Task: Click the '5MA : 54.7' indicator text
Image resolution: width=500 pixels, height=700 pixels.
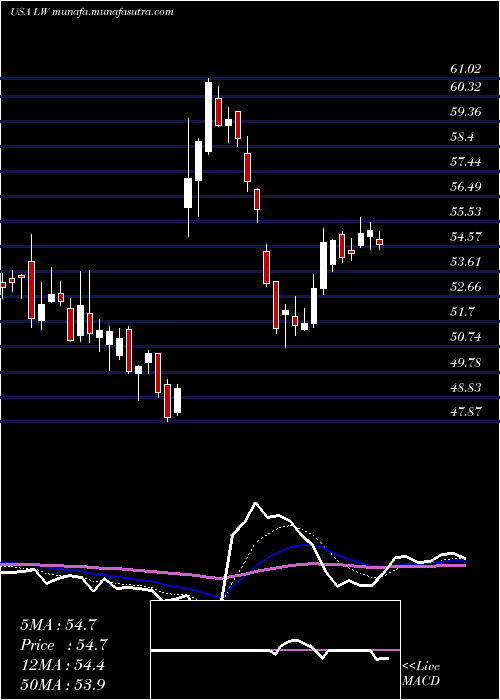Action: (x=58, y=625)
